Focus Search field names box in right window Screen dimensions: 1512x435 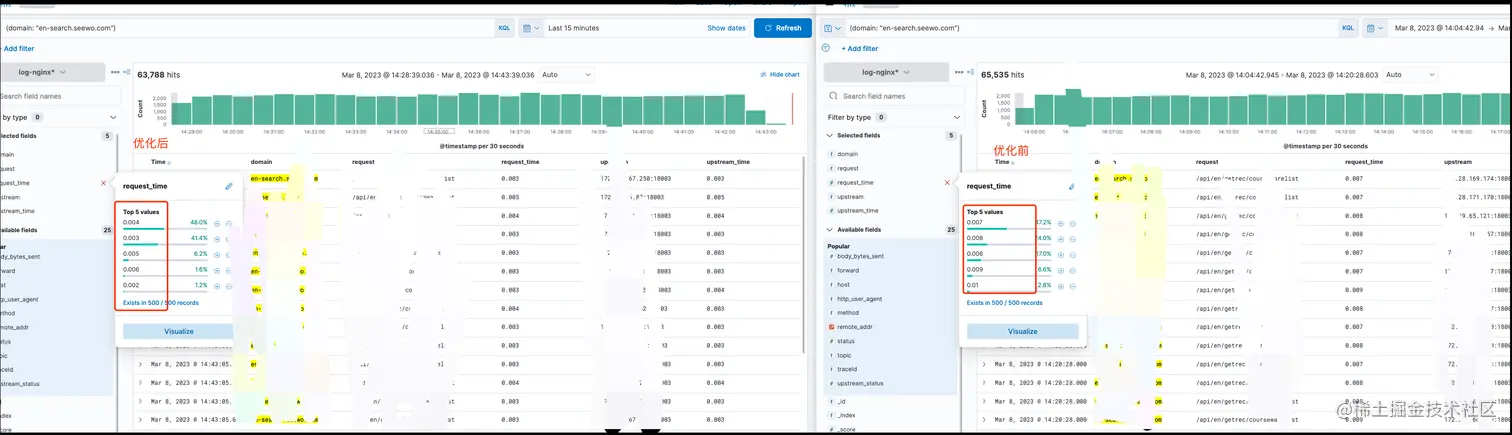pyautogui.click(x=895, y=96)
